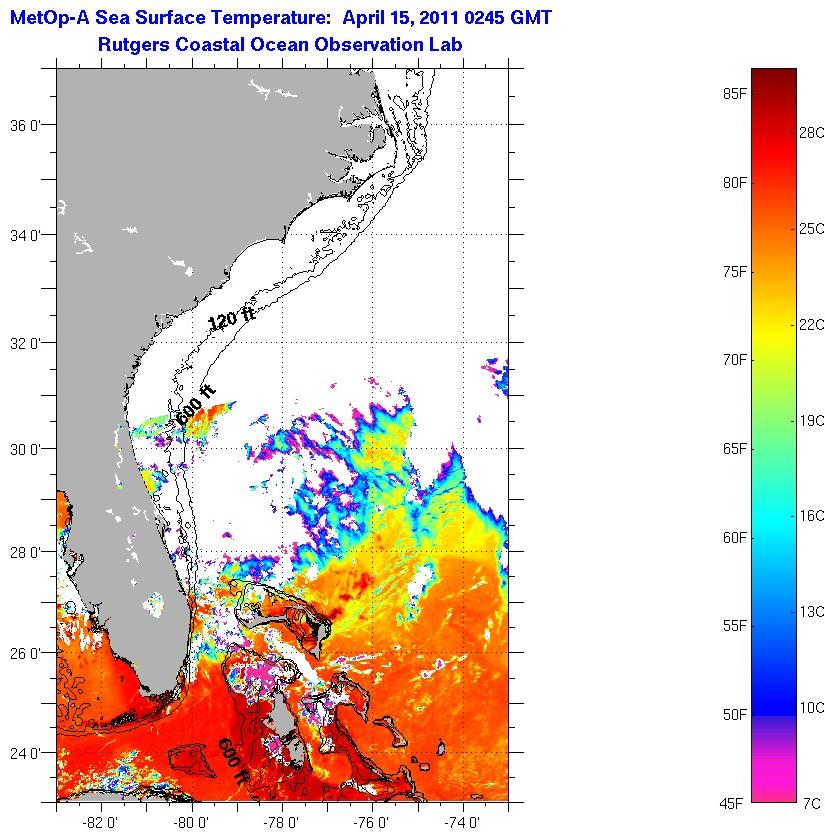Click the 13C colorbar label
The width and height of the screenshot is (825, 832).
tap(812, 611)
